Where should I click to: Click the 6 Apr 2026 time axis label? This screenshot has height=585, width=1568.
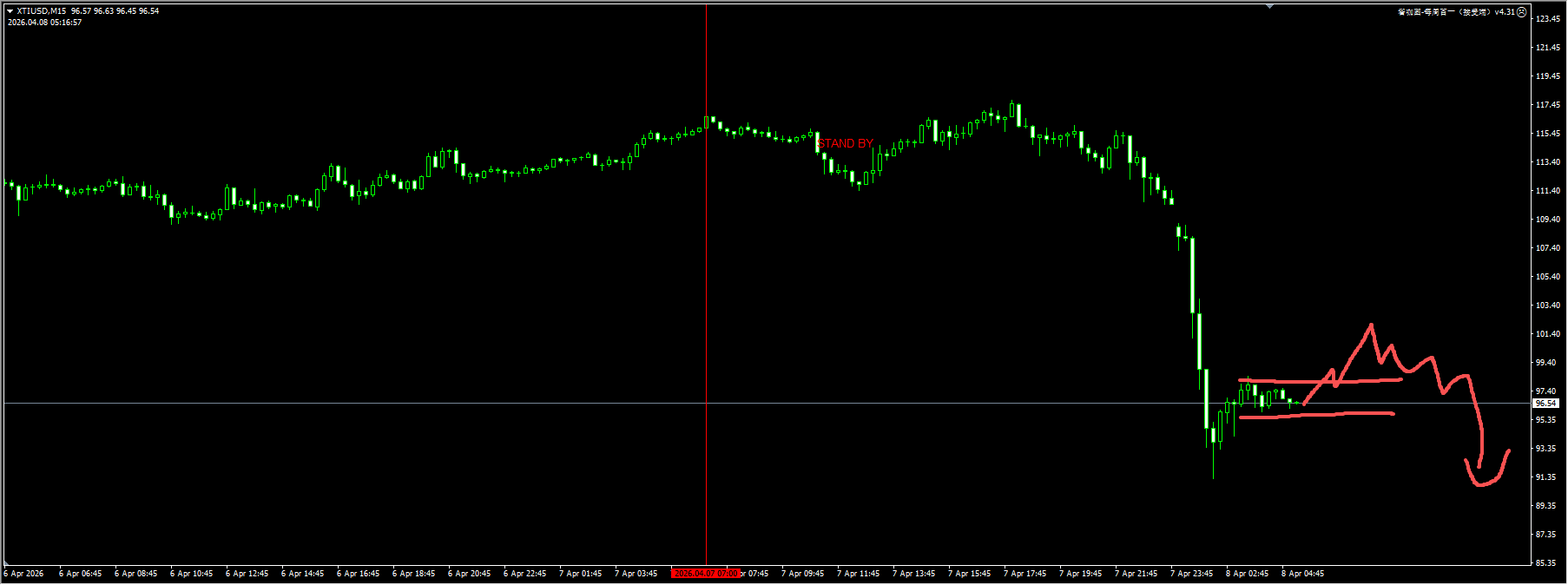[x=24, y=574]
